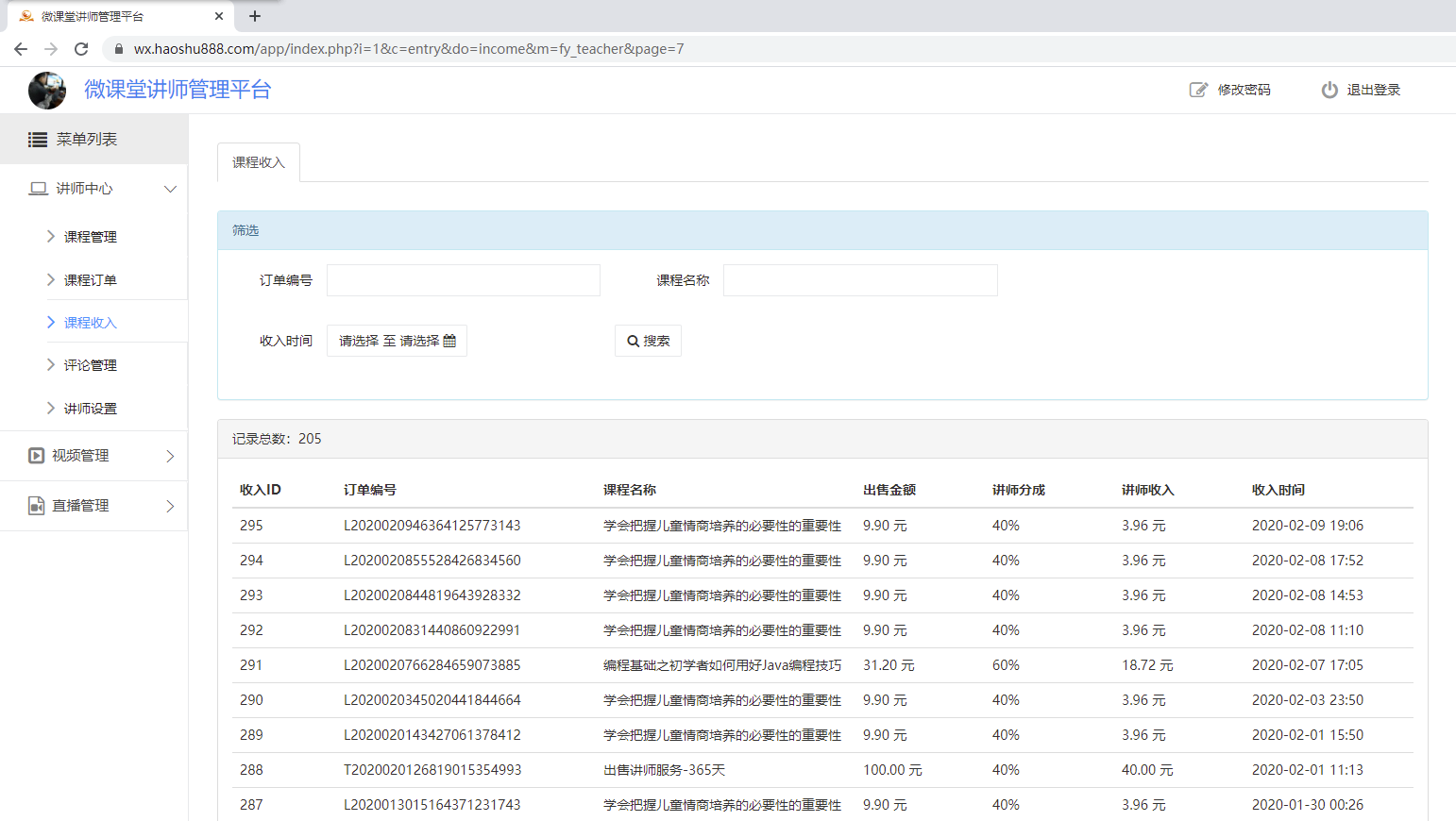Click the chevron before 课程收入
This screenshot has width=1456, height=821.
pos(51,322)
